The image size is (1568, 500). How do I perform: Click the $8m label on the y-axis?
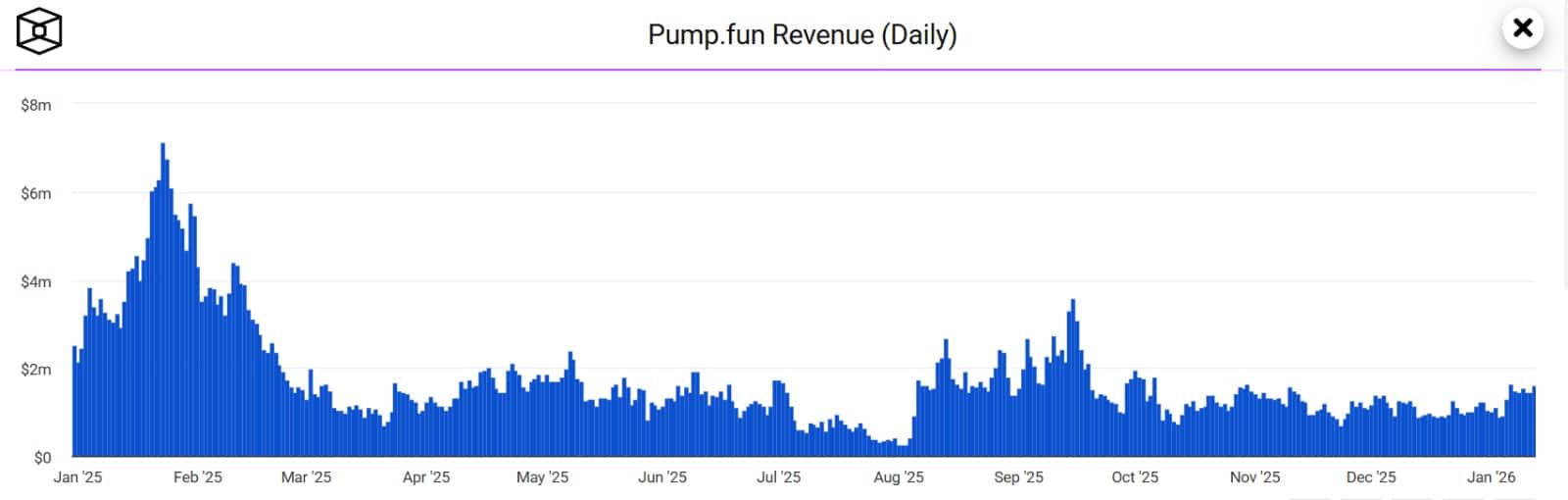tap(36, 105)
